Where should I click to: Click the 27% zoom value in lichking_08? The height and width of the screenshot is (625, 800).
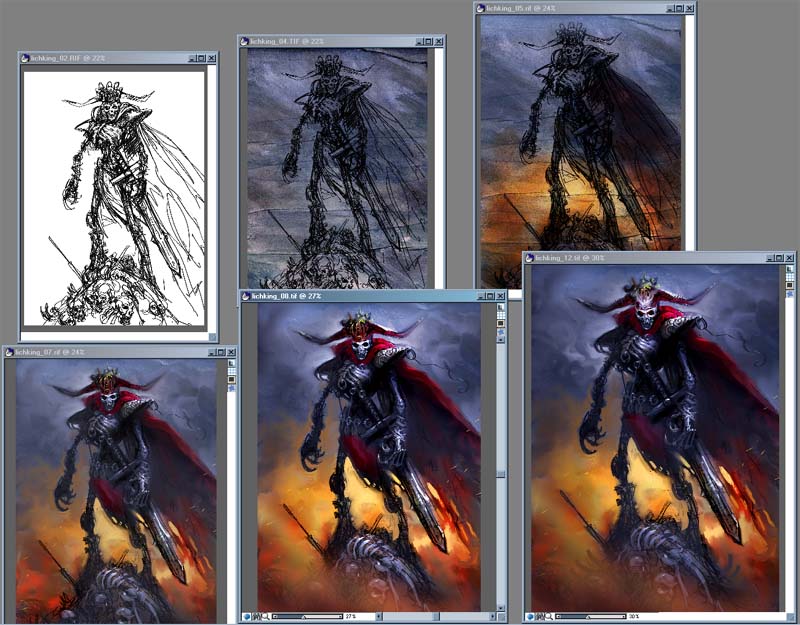pos(351,617)
